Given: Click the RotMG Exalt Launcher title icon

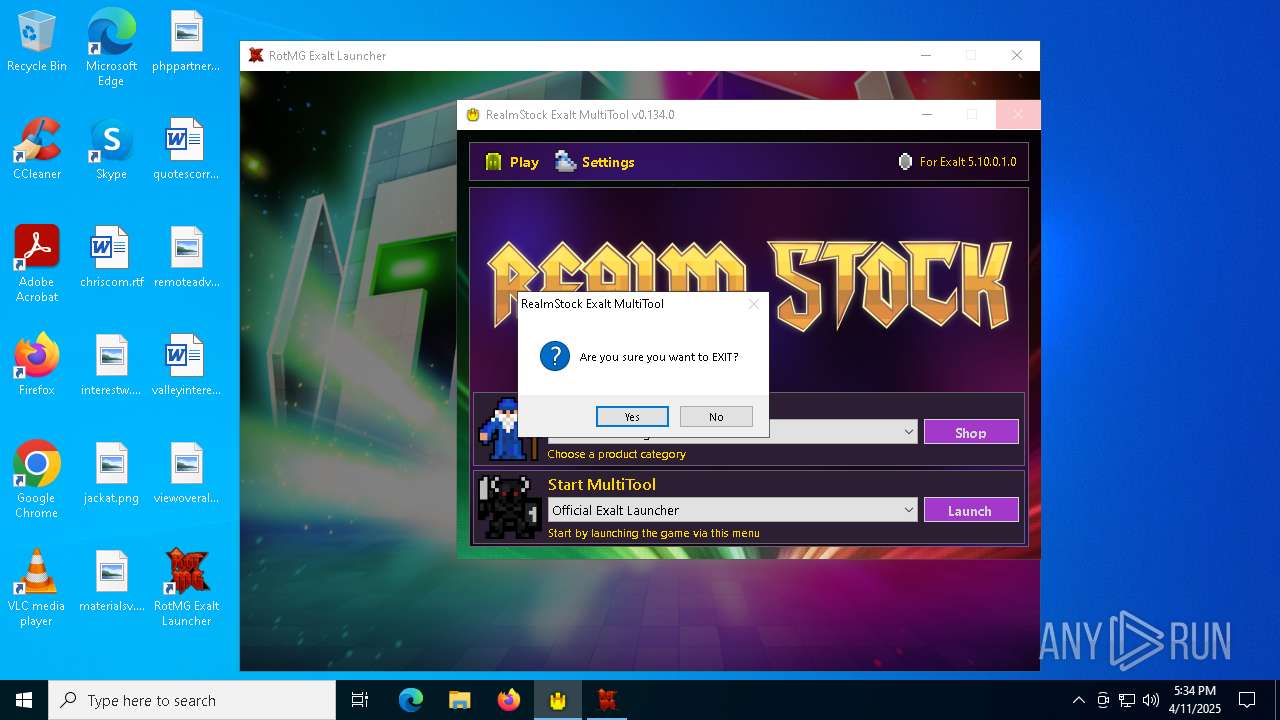Looking at the screenshot, I should point(256,56).
